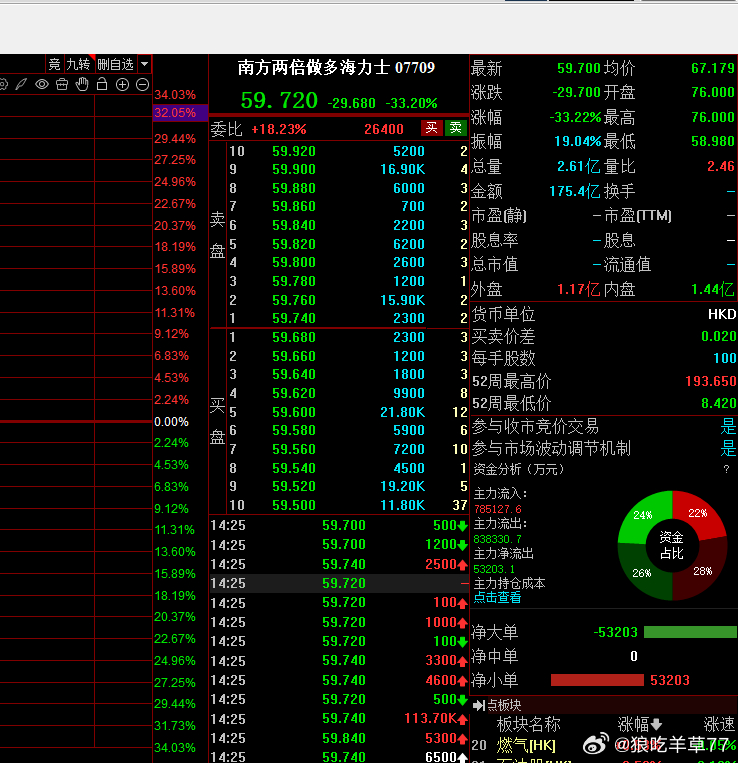
Task: Toggle the eye visibility icon
Action: (42, 85)
